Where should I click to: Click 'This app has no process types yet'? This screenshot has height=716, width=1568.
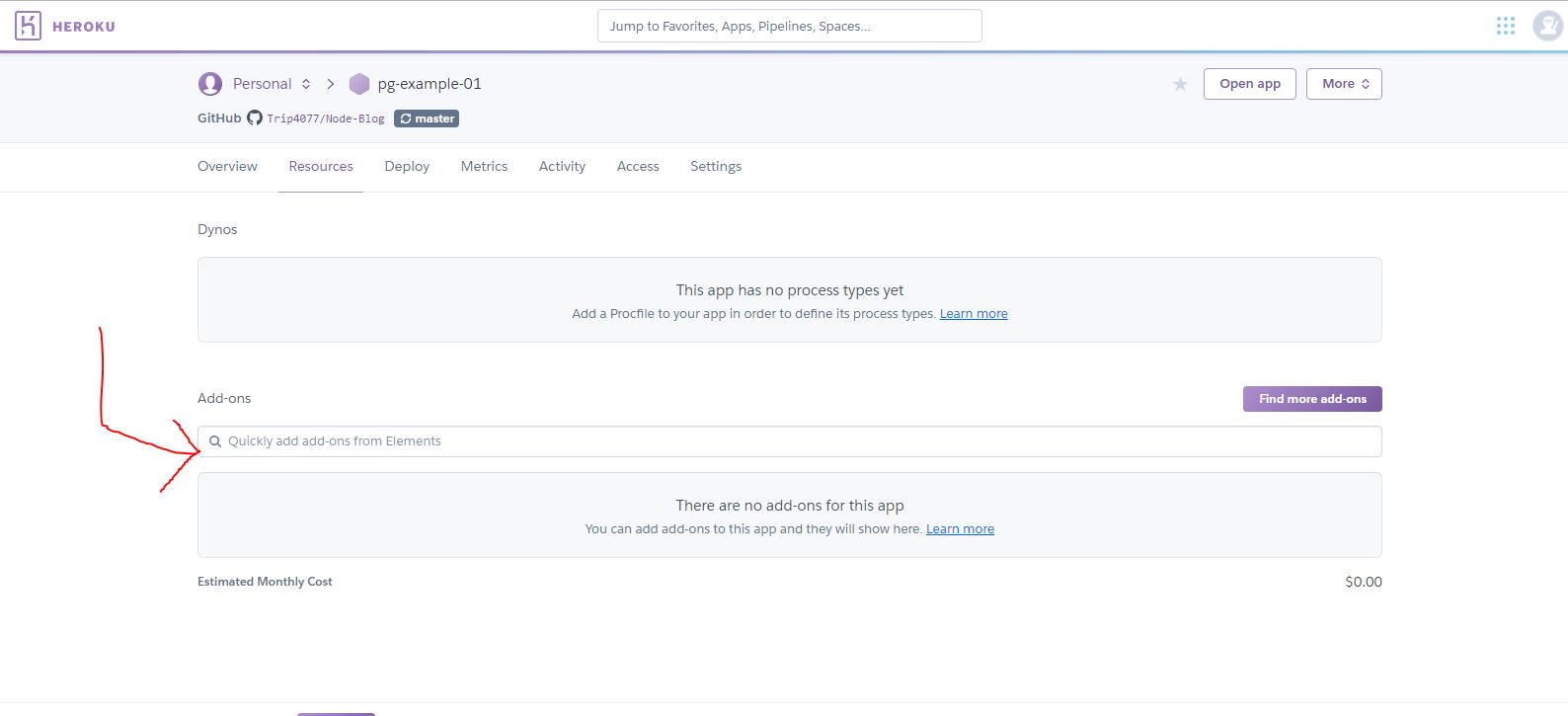click(x=790, y=290)
